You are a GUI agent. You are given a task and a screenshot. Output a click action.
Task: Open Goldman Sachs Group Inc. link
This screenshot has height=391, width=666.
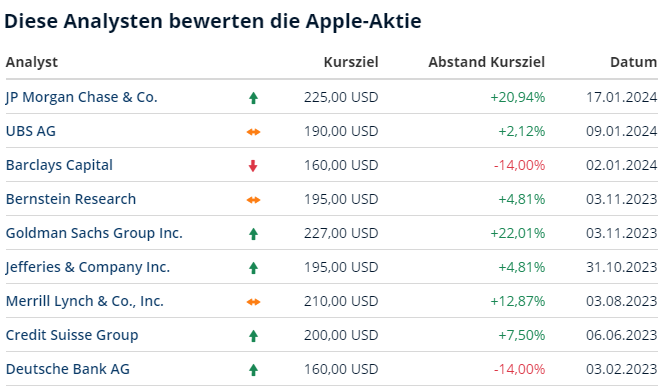click(94, 233)
